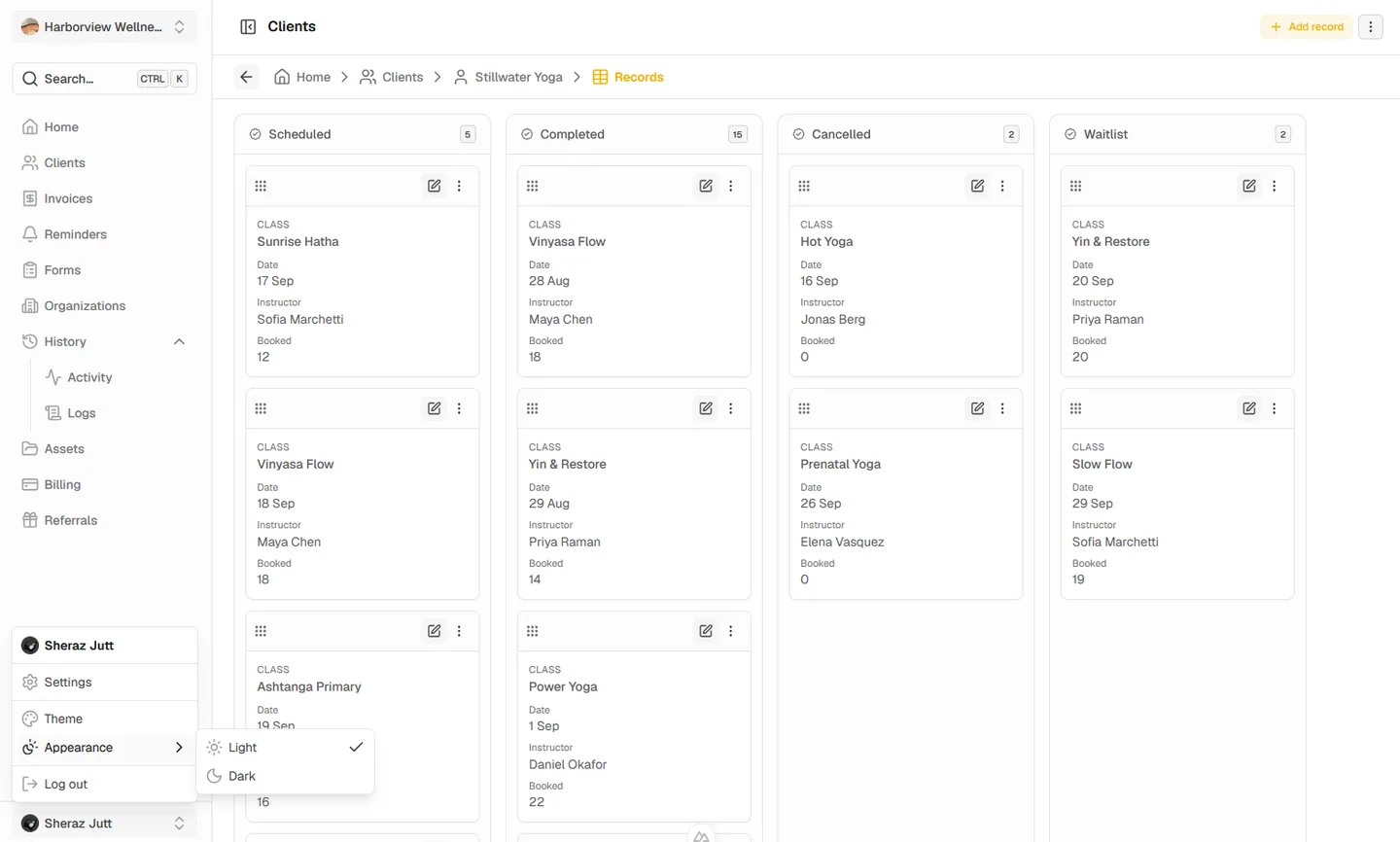Open Activity under History

click(116, 377)
